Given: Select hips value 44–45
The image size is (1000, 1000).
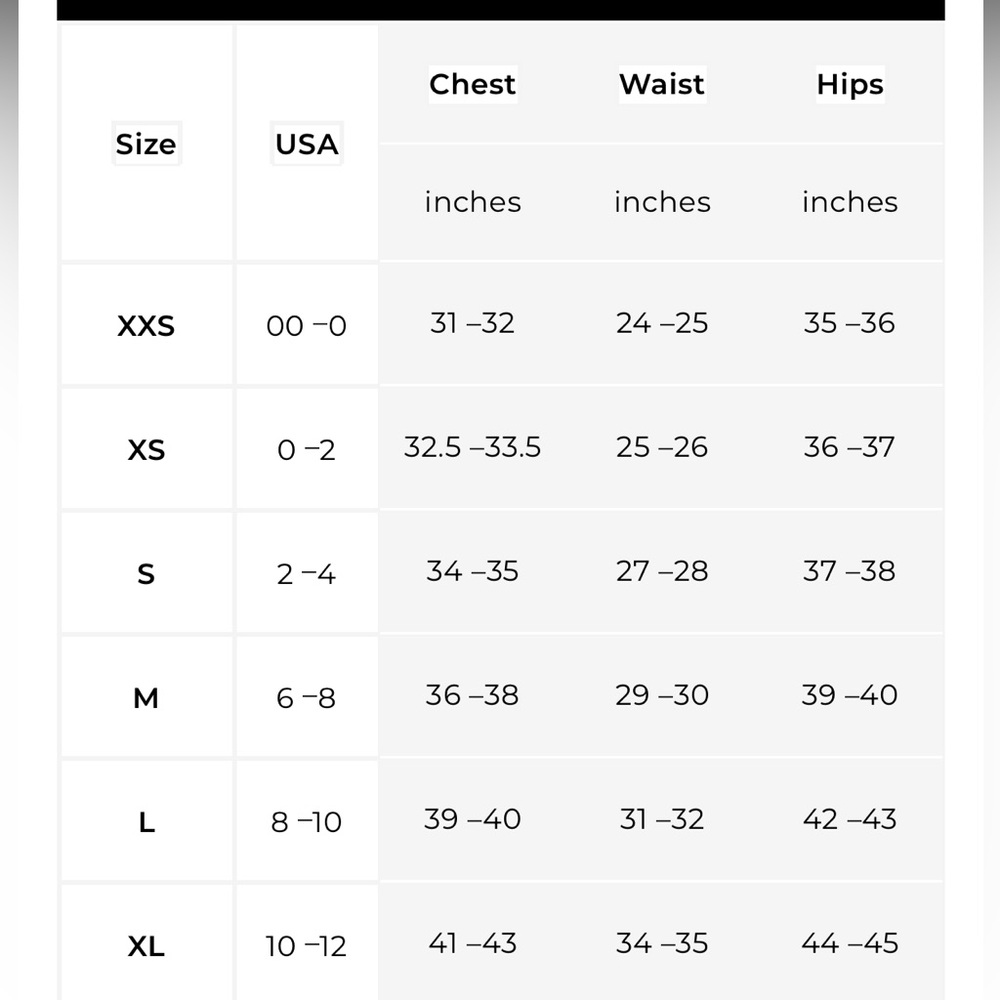Looking at the screenshot, I should coord(850,943).
